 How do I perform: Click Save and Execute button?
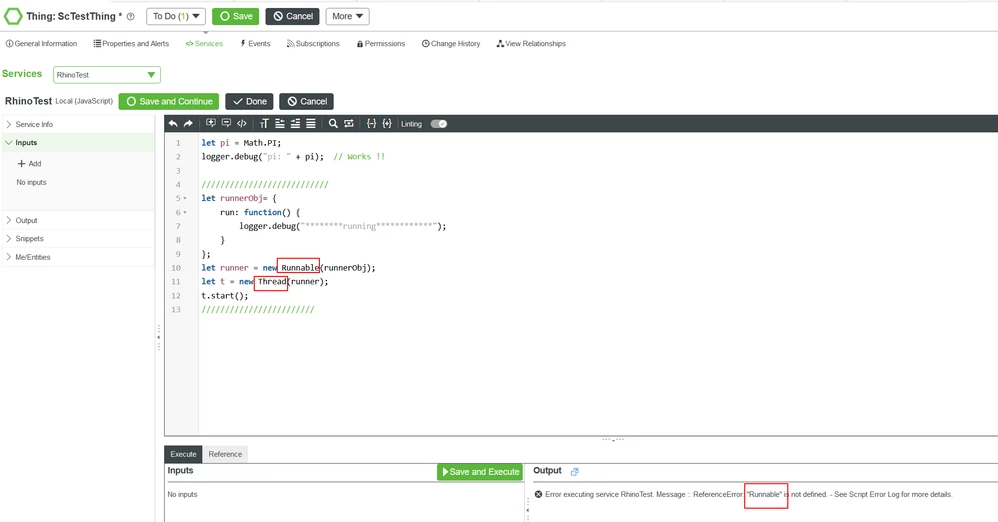(480, 472)
